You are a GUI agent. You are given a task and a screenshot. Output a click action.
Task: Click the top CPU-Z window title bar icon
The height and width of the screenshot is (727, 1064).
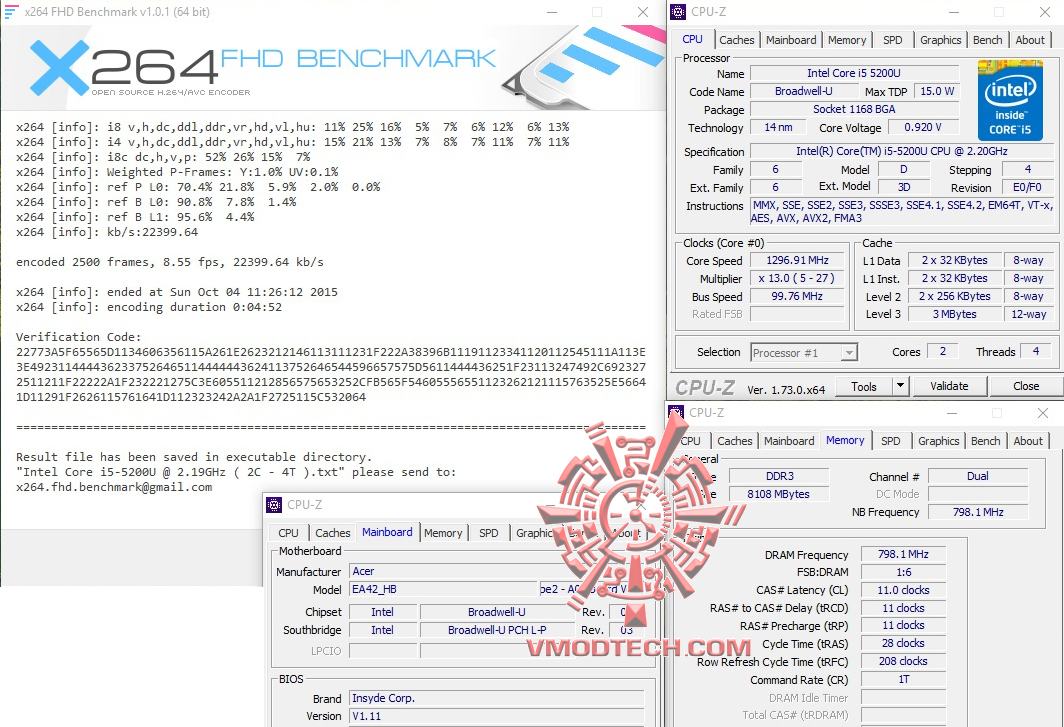677,12
